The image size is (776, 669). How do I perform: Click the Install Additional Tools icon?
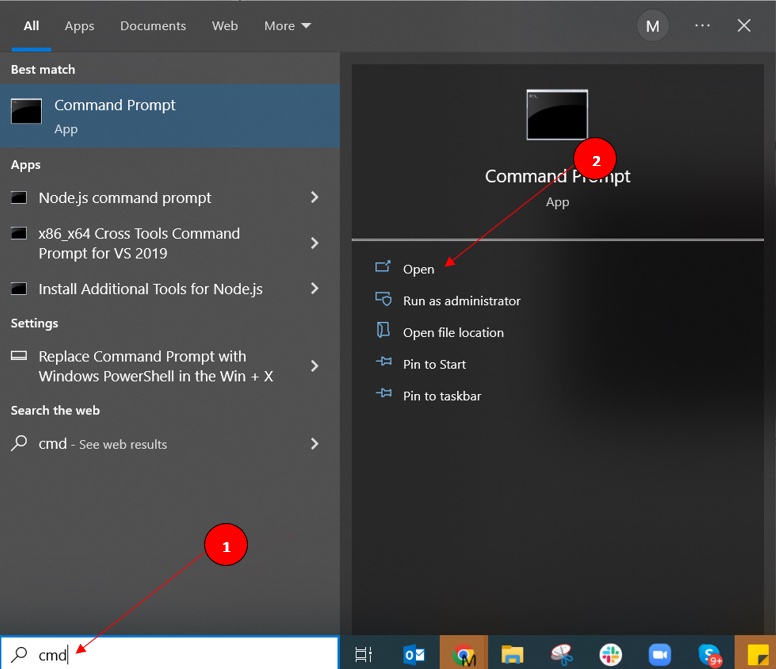tap(19, 288)
